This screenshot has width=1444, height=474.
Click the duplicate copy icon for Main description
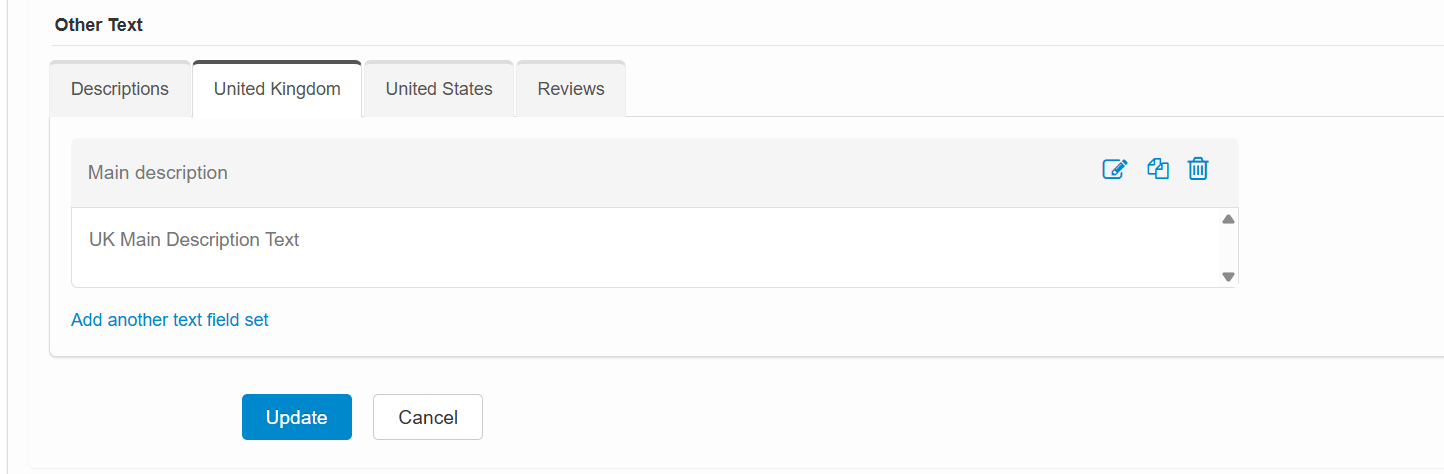point(1158,170)
